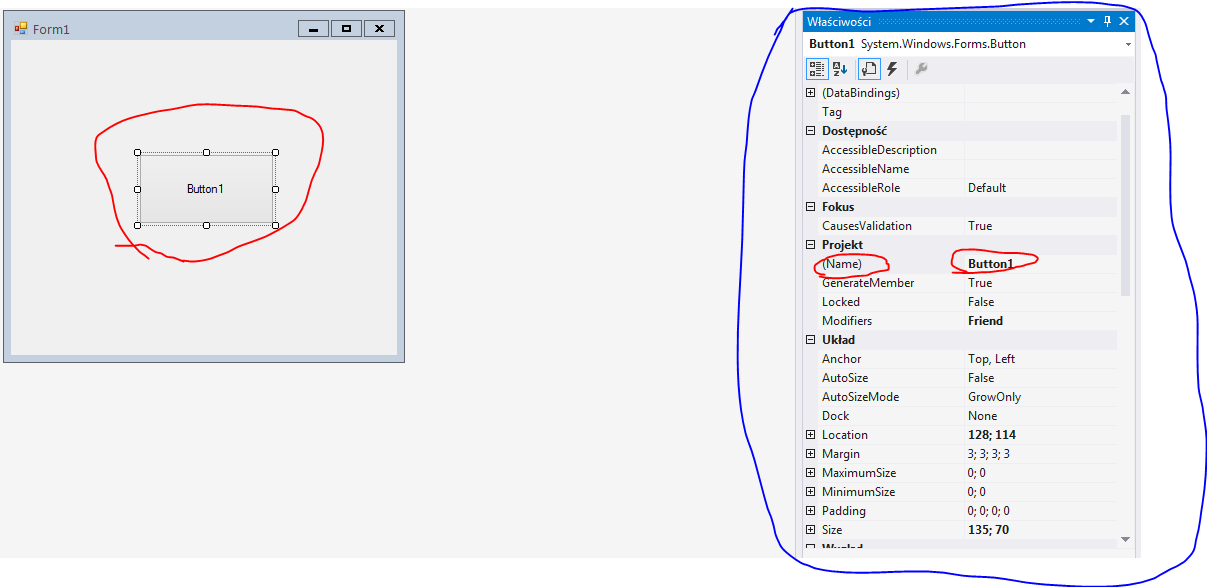
Task: Click the GenerateMember value True
Action: (x=980, y=283)
